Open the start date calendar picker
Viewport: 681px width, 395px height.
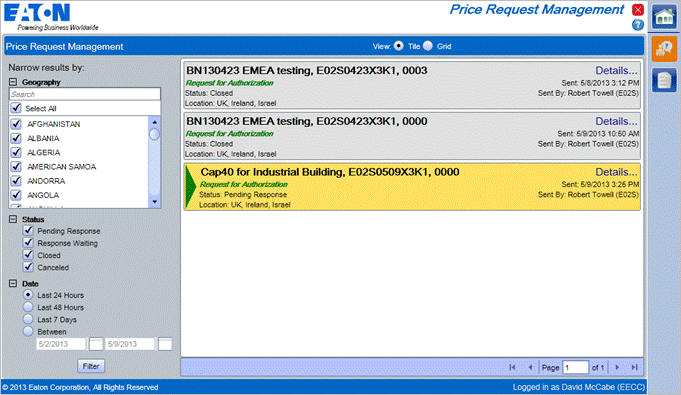point(96,344)
